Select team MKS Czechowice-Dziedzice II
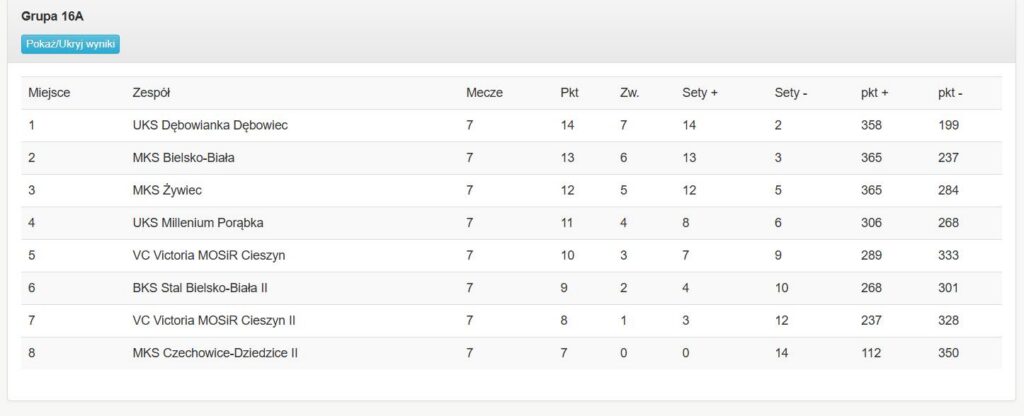The width and height of the screenshot is (1024, 416). [x=216, y=353]
